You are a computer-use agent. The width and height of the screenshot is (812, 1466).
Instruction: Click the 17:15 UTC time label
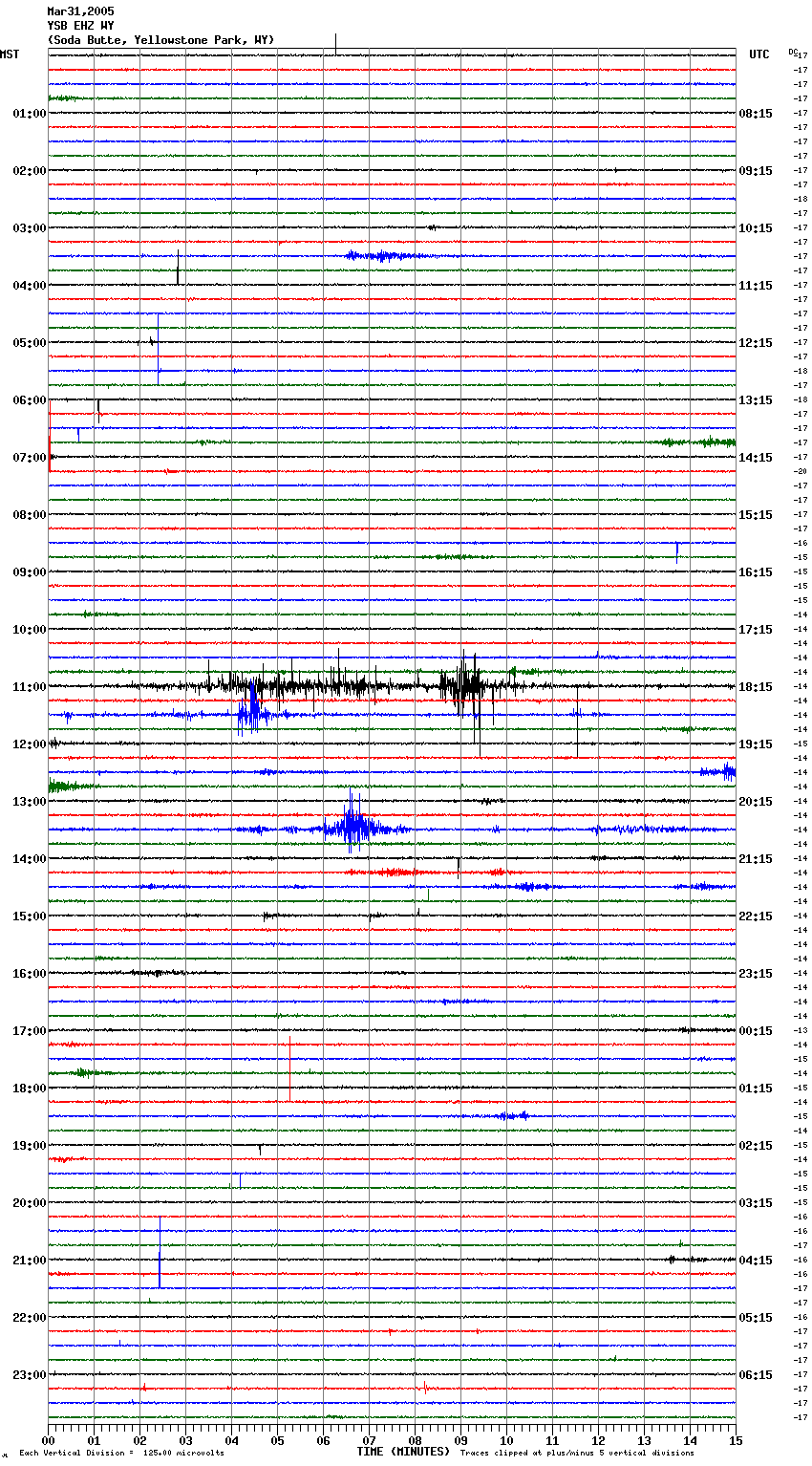pos(756,630)
